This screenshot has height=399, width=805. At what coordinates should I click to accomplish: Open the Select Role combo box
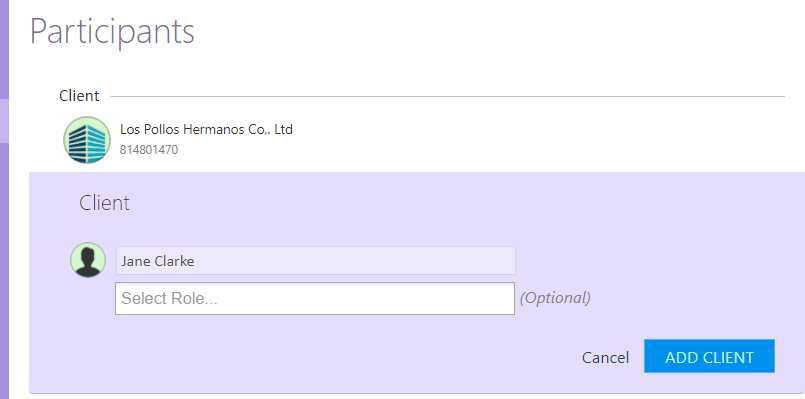(x=315, y=298)
